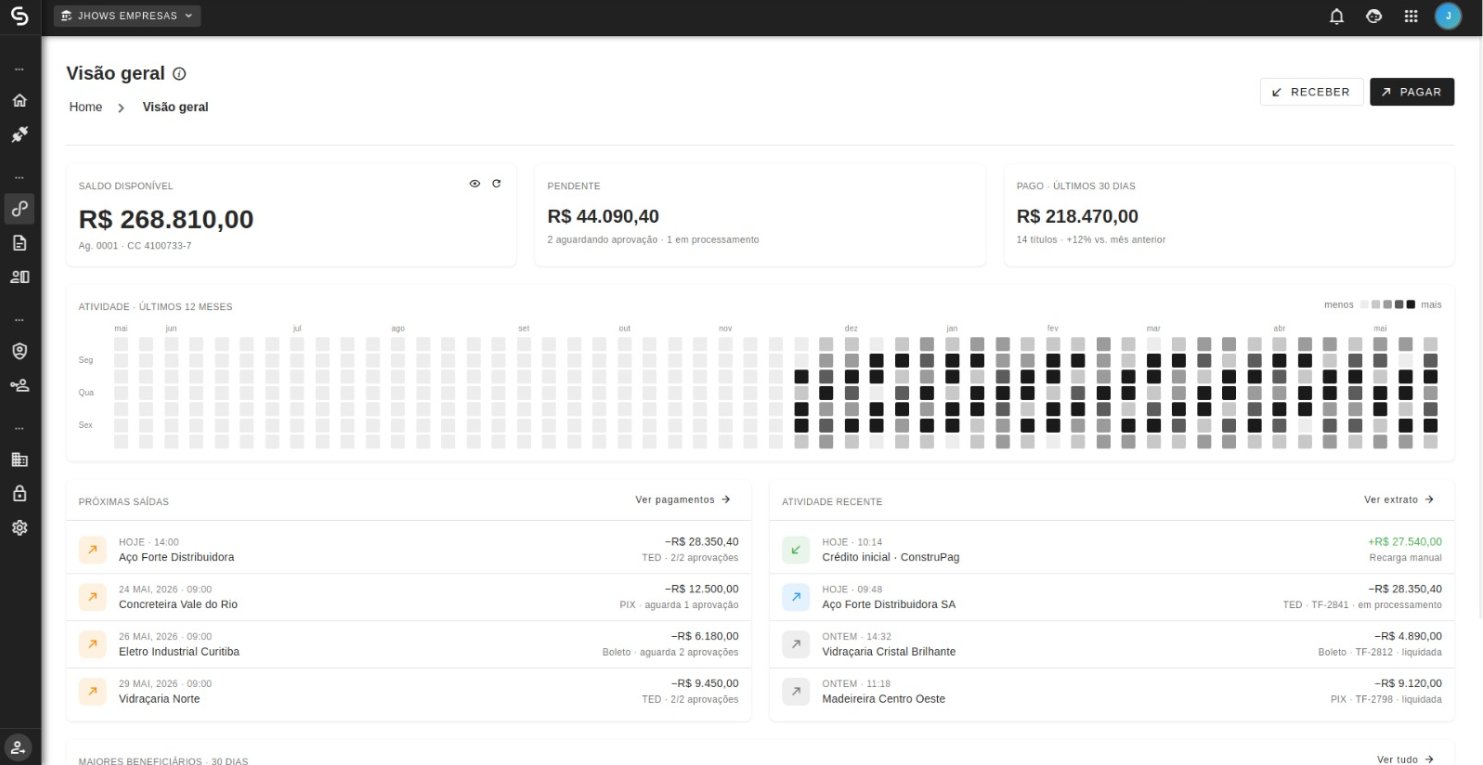Image resolution: width=1483 pixels, height=765 pixels.
Task: Click the 'ATIVIDADE RECENTE' section heading
Action: click(x=832, y=502)
